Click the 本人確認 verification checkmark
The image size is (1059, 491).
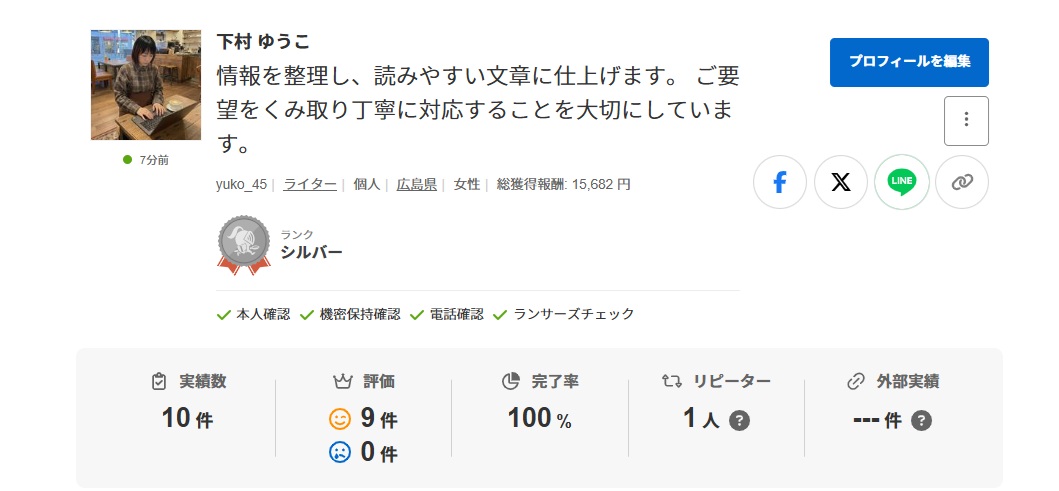click(225, 314)
